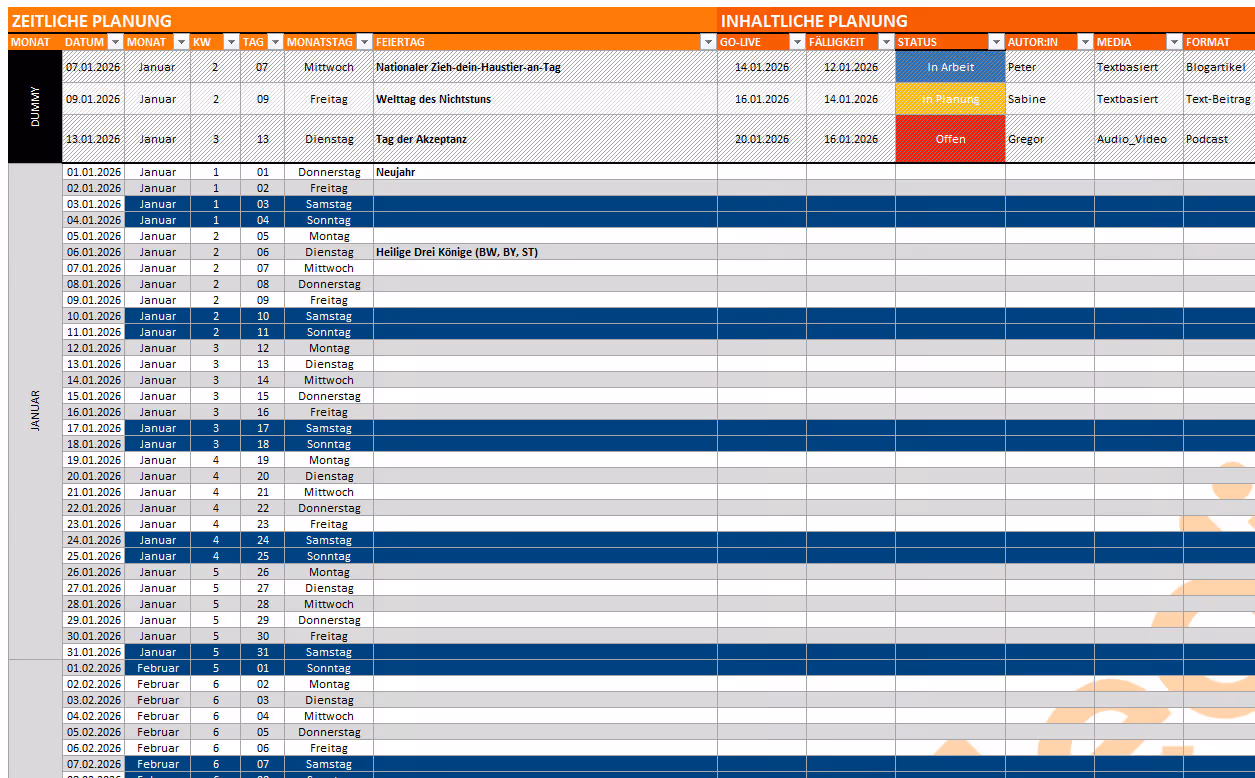The image size is (1255, 778).
Task: Select the In Planung status cell
Action: [950, 99]
